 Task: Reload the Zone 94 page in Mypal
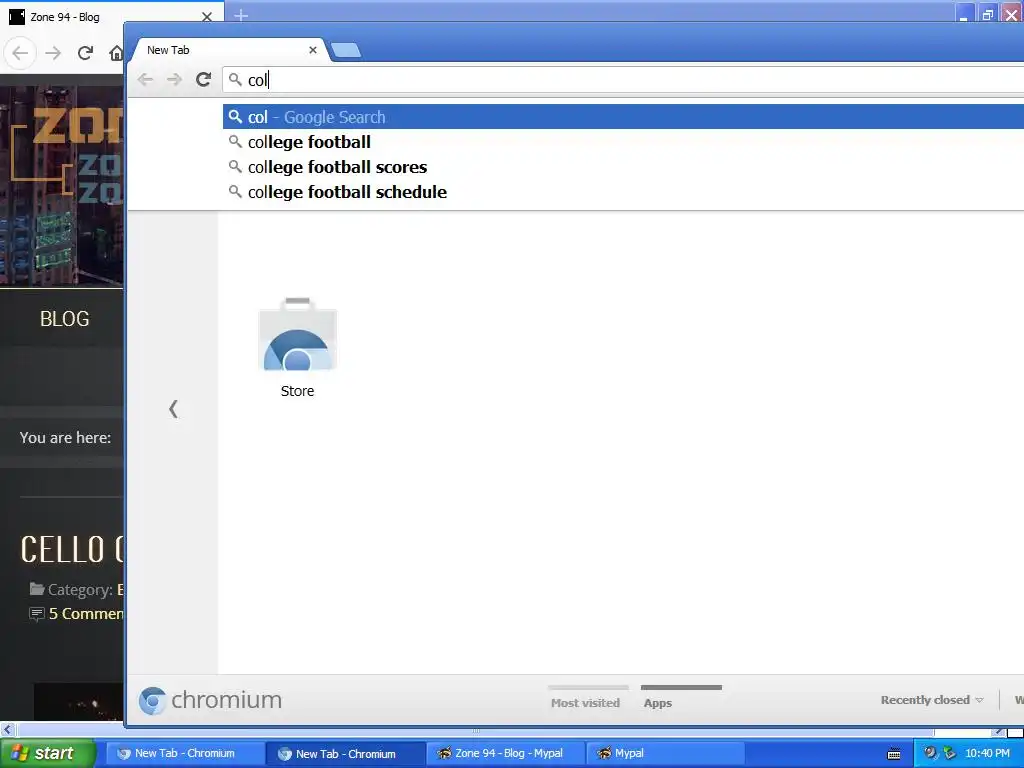85,52
